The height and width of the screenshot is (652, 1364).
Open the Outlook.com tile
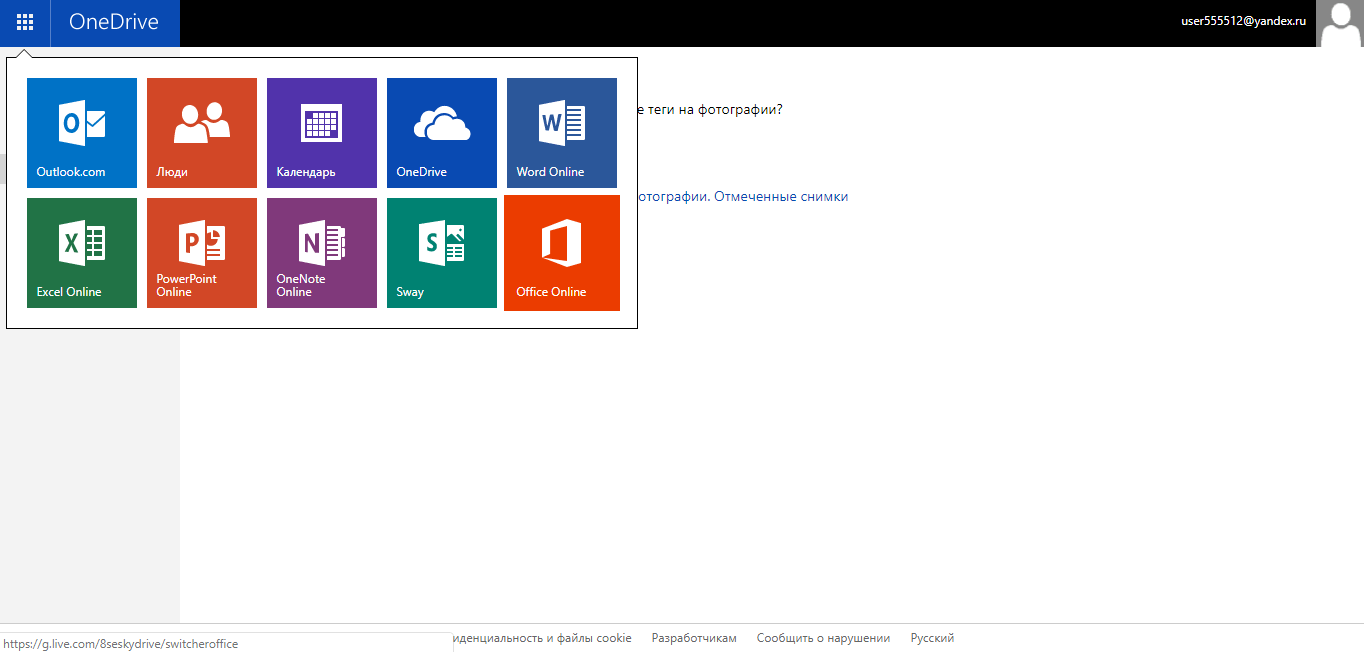pyautogui.click(x=82, y=133)
